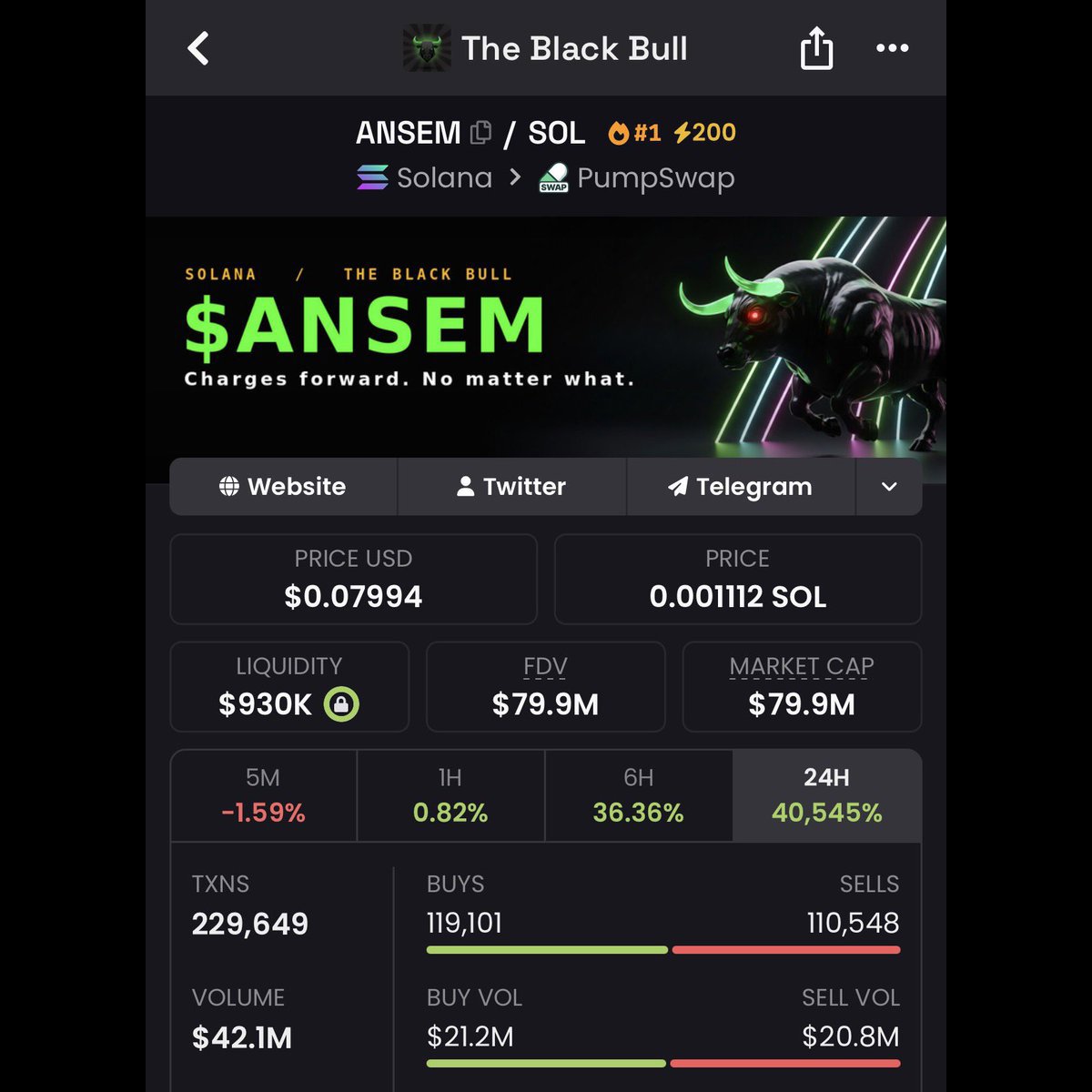The height and width of the screenshot is (1092, 1092).
Task: Select the 24H timeframe tab
Action: [827, 795]
